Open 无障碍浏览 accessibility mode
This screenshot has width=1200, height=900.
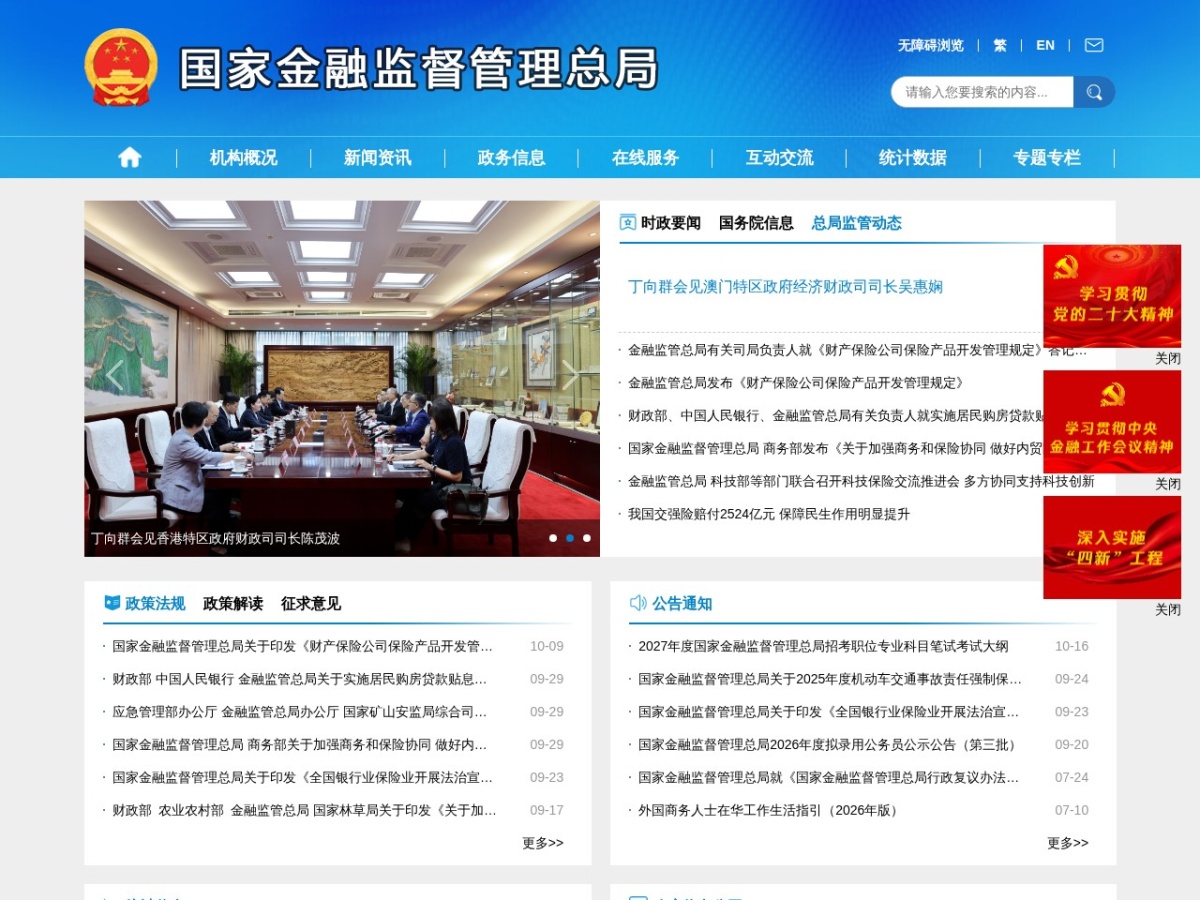pos(930,45)
